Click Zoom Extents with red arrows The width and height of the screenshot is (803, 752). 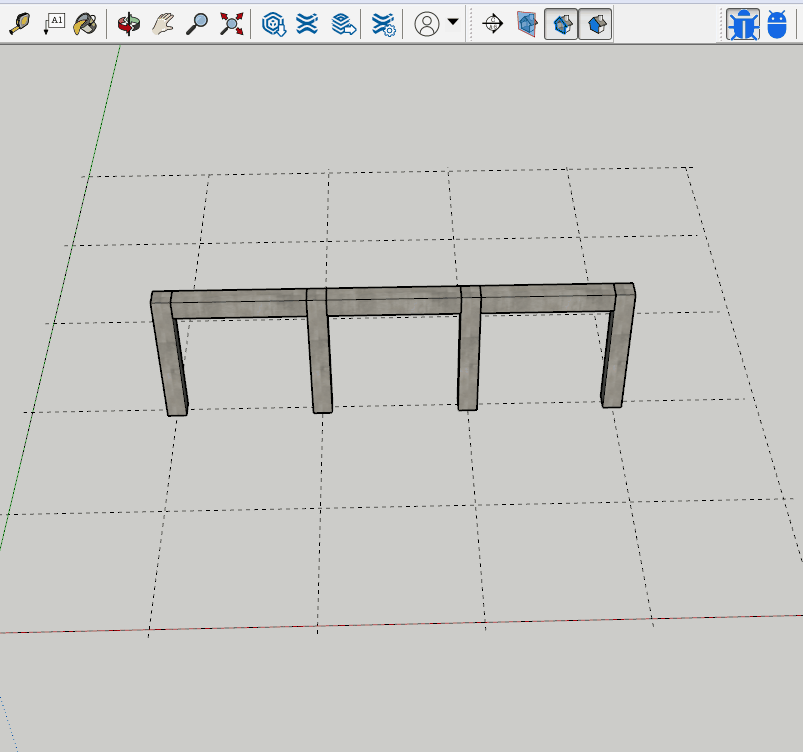(232, 24)
